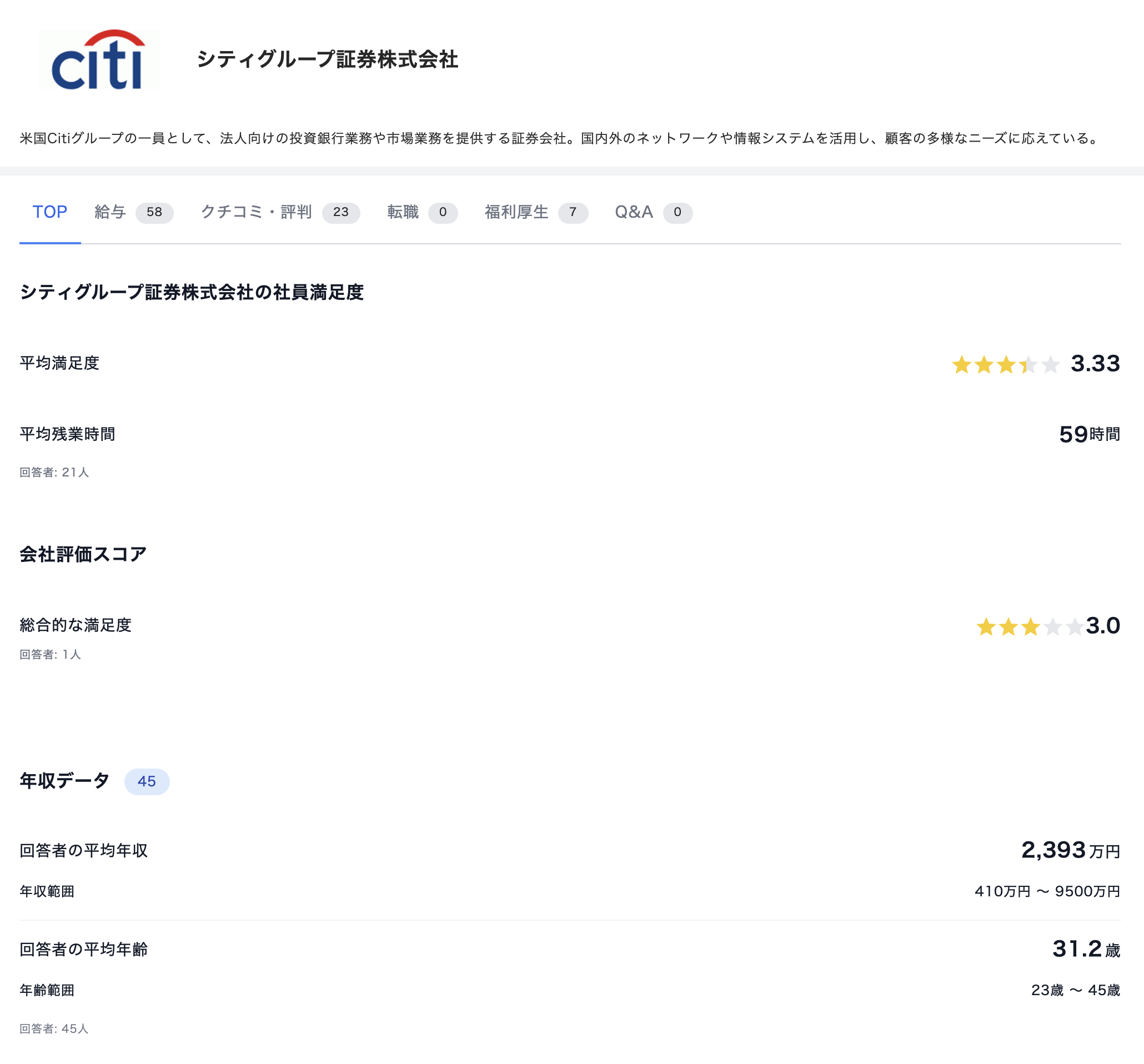This screenshot has width=1144, height=1064.
Task: Click the 2,393万円 average salary value
Action: click(1070, 851)
